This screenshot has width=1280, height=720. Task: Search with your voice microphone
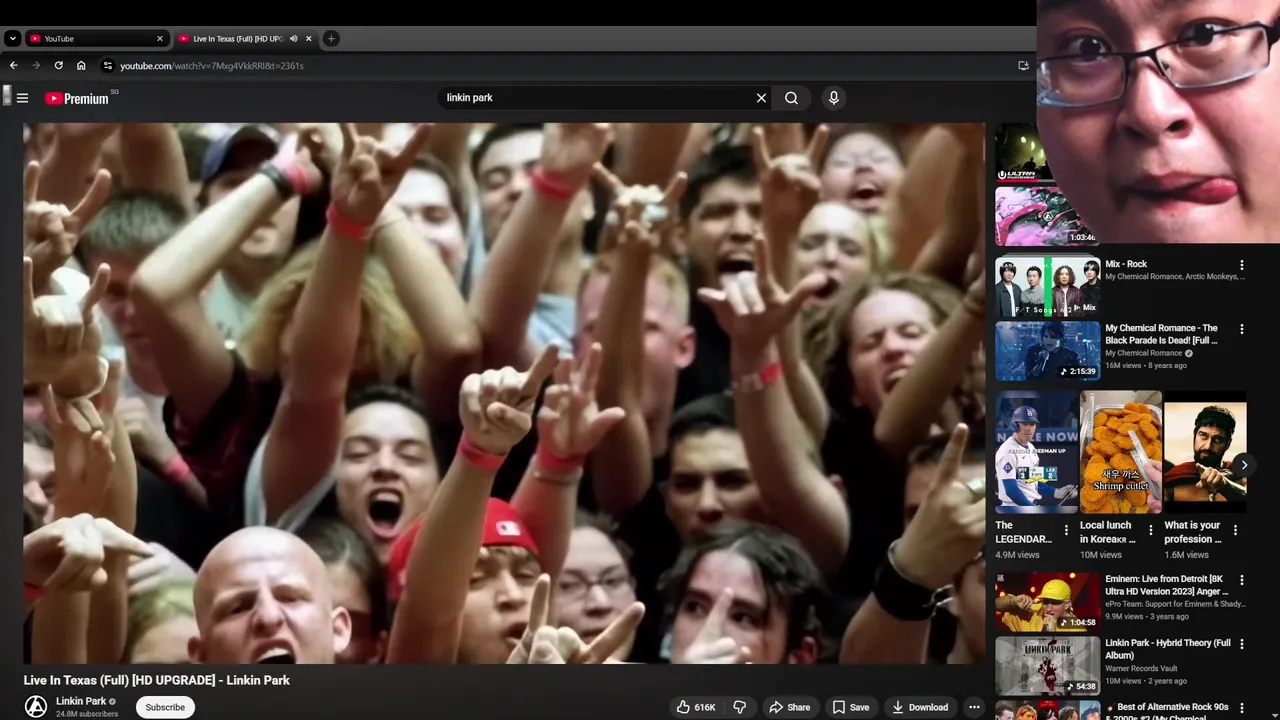tap(834, 98)
